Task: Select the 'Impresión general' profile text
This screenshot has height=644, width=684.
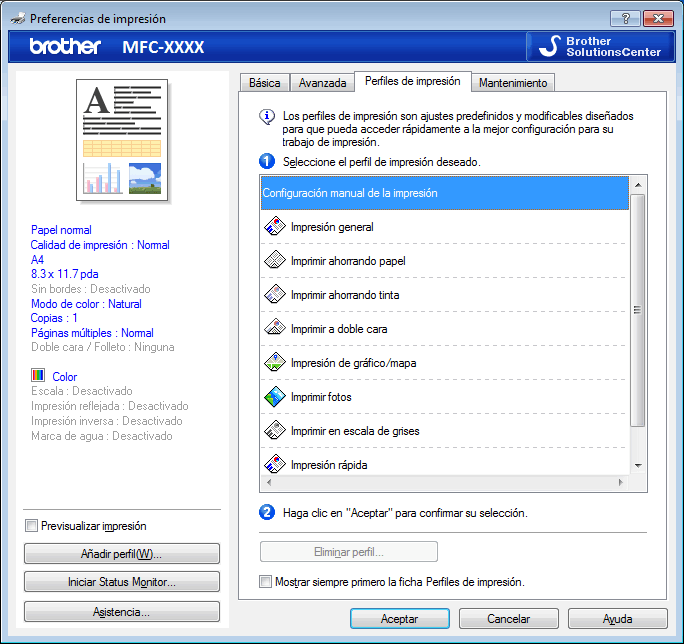Action: [332, 227]
